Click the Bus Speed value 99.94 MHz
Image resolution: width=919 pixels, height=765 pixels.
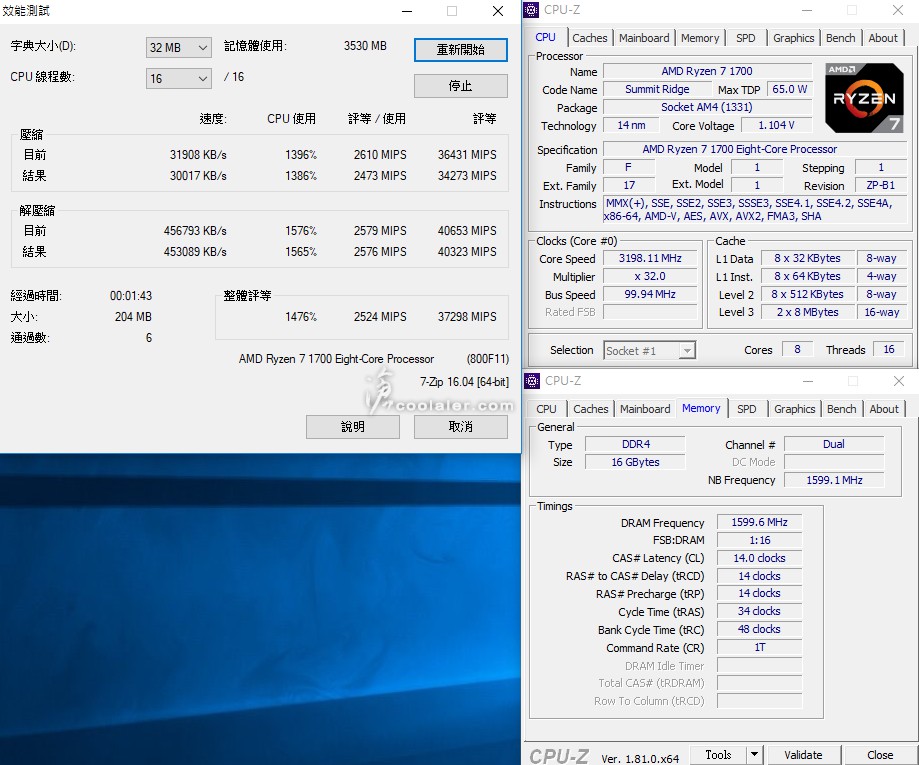pyautogui.click(x=650, y=294)
